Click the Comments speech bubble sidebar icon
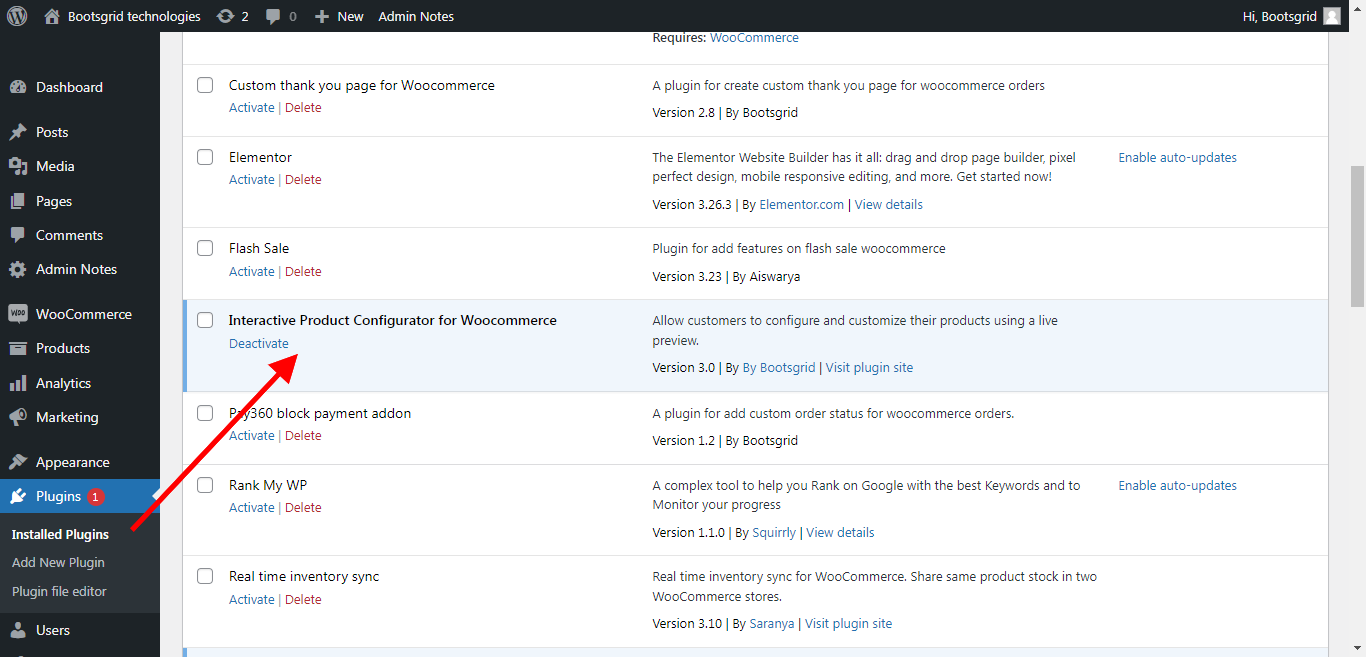1366x657 pixels. tap(18, 235)
